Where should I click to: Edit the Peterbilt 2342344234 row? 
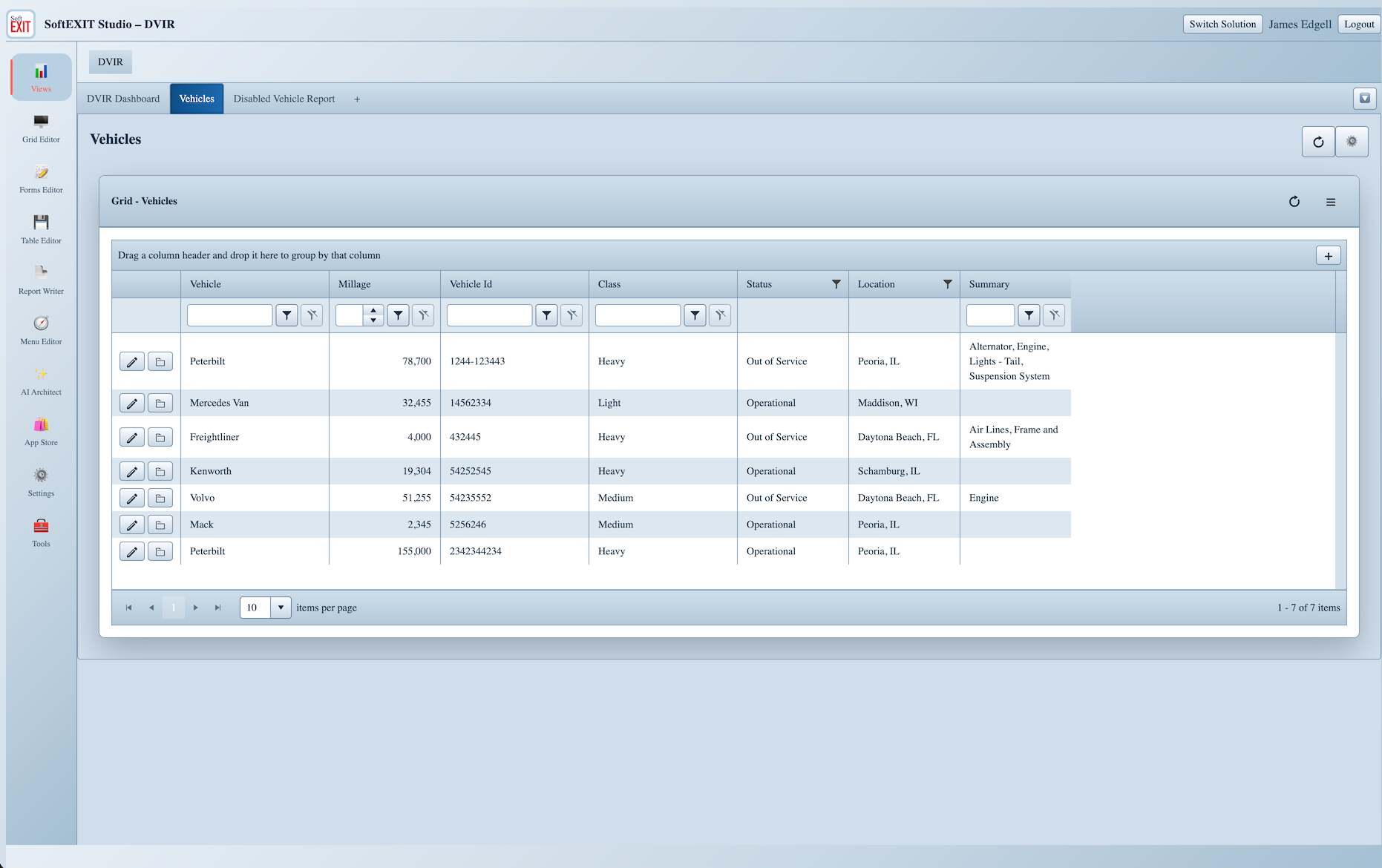(132, 552)
